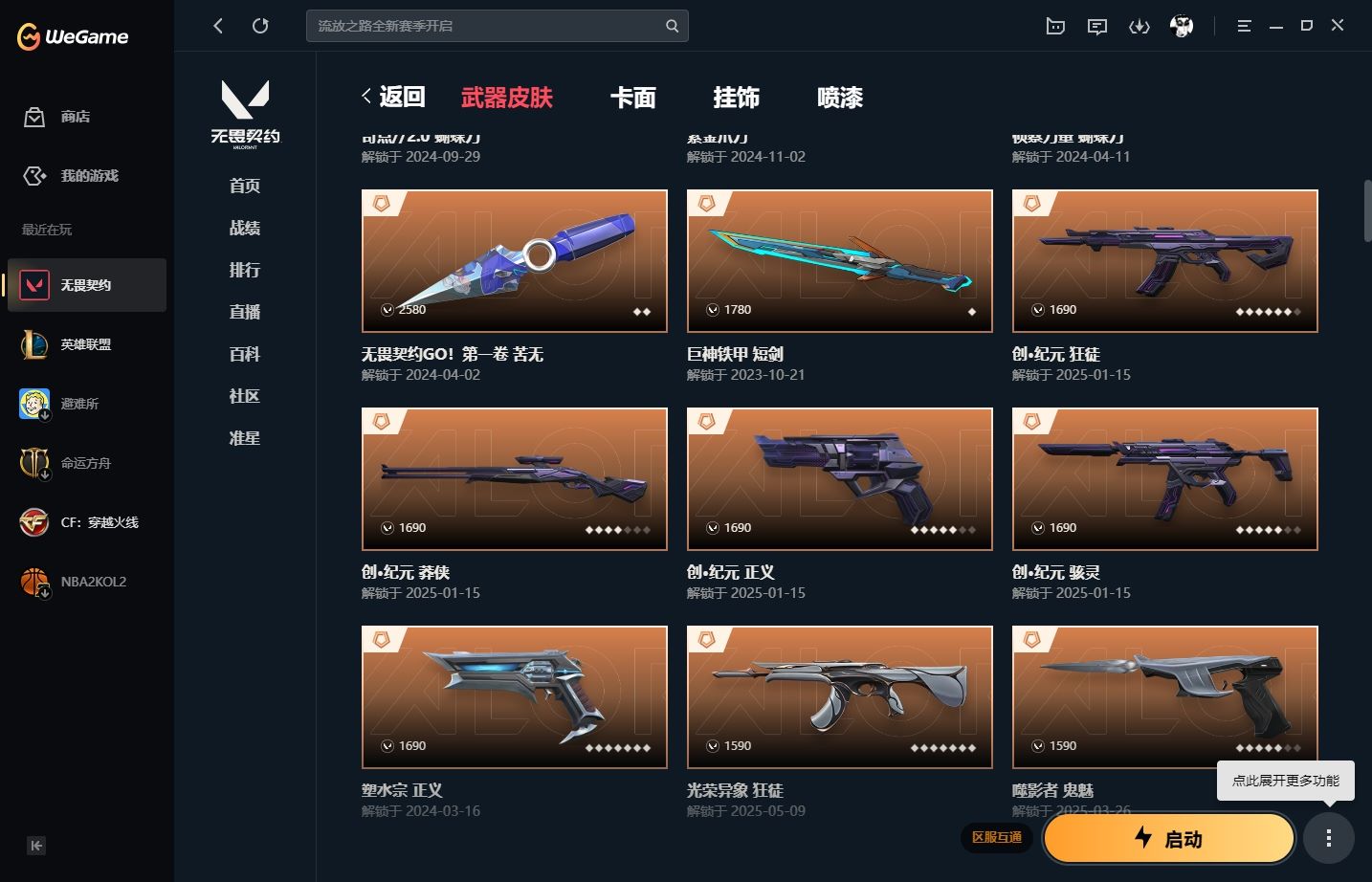Image resolution: width=1372 pixels, height=882 pixels.
Task: Open the download manager icon
Action: (x=1139, y=27)
